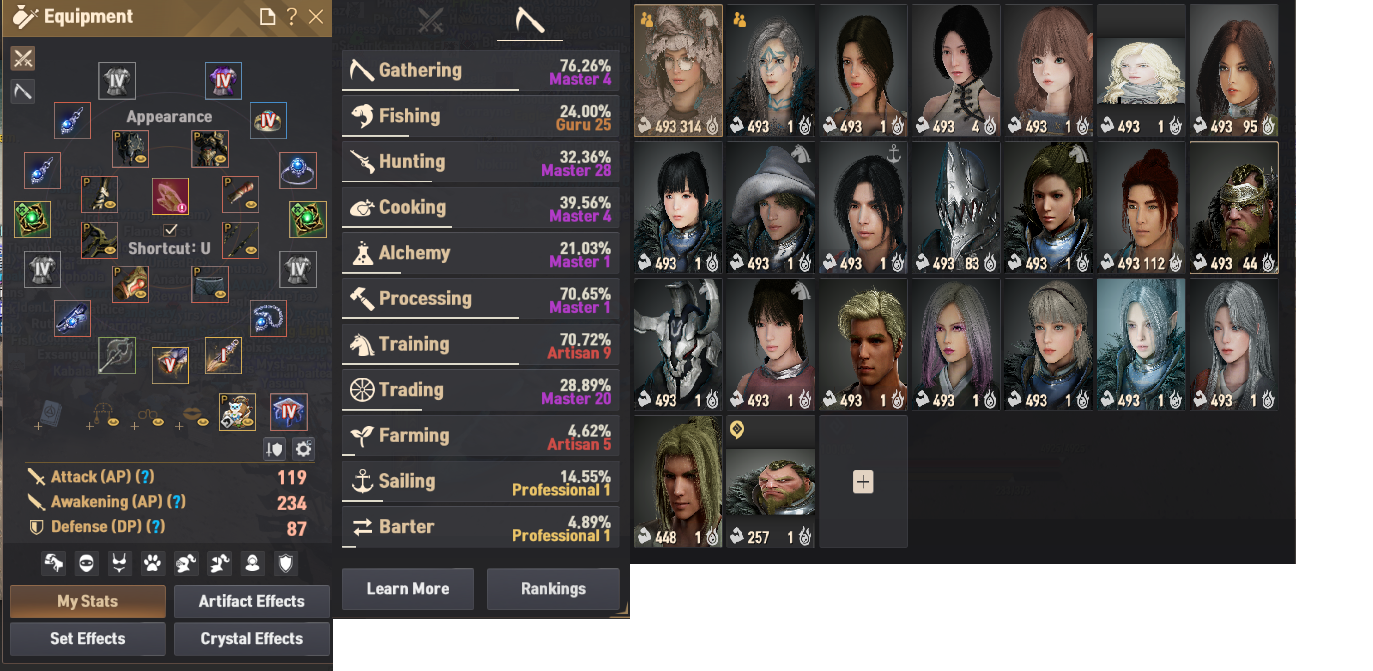This screenshot has height=671, width=1373.
Task: Expand the Fishing skill row
Action: pos(480,117)
